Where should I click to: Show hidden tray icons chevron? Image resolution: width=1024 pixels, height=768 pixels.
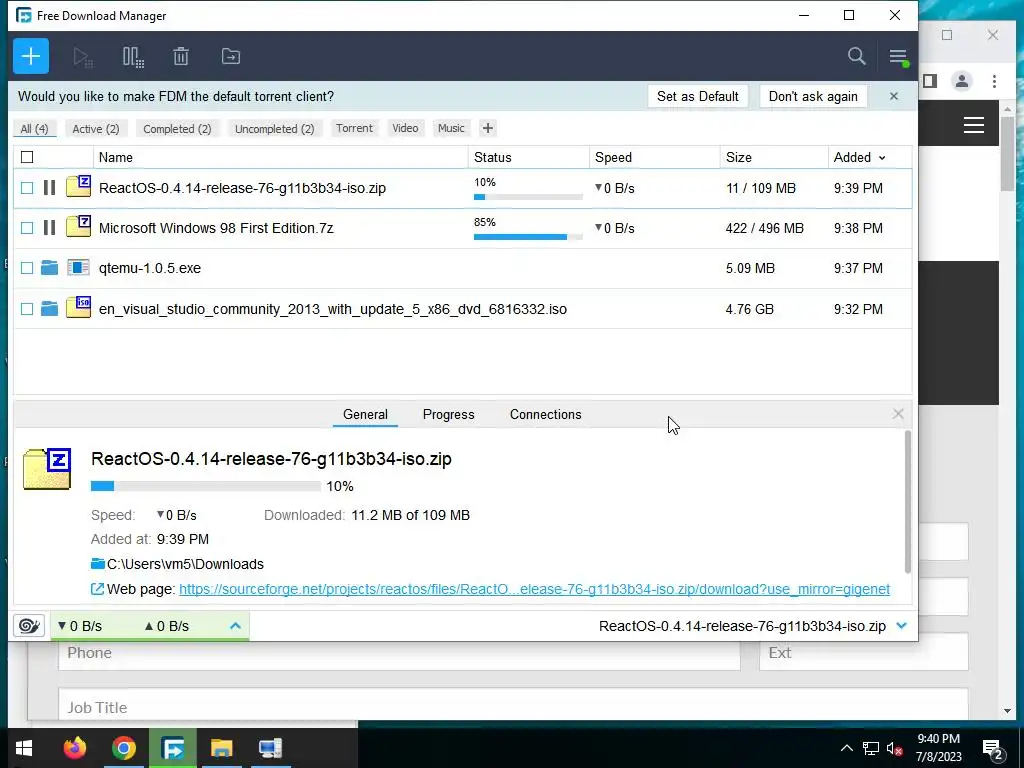(x=846, y=748)
